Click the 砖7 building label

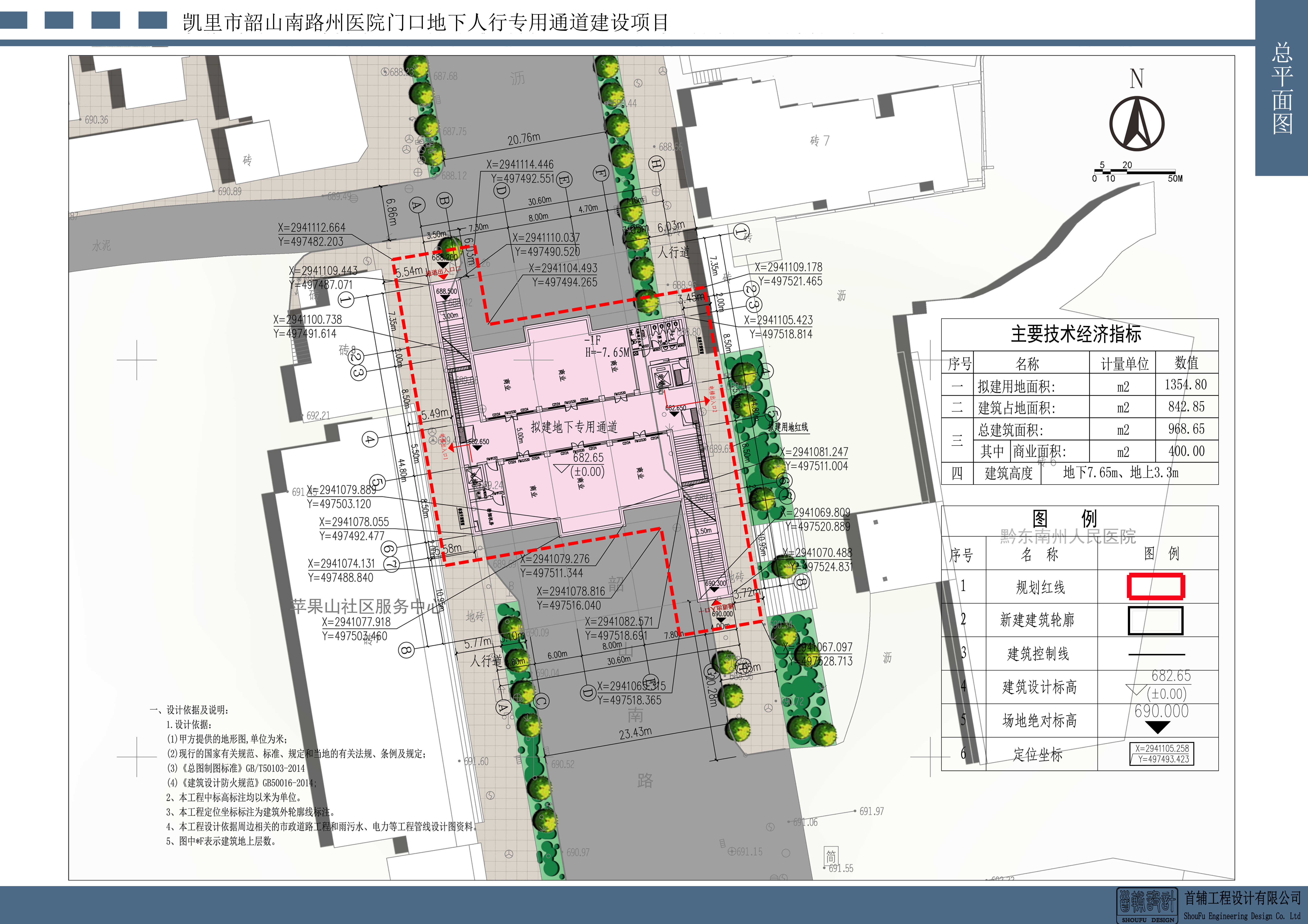pyautogui.click(x=820, y=140)
